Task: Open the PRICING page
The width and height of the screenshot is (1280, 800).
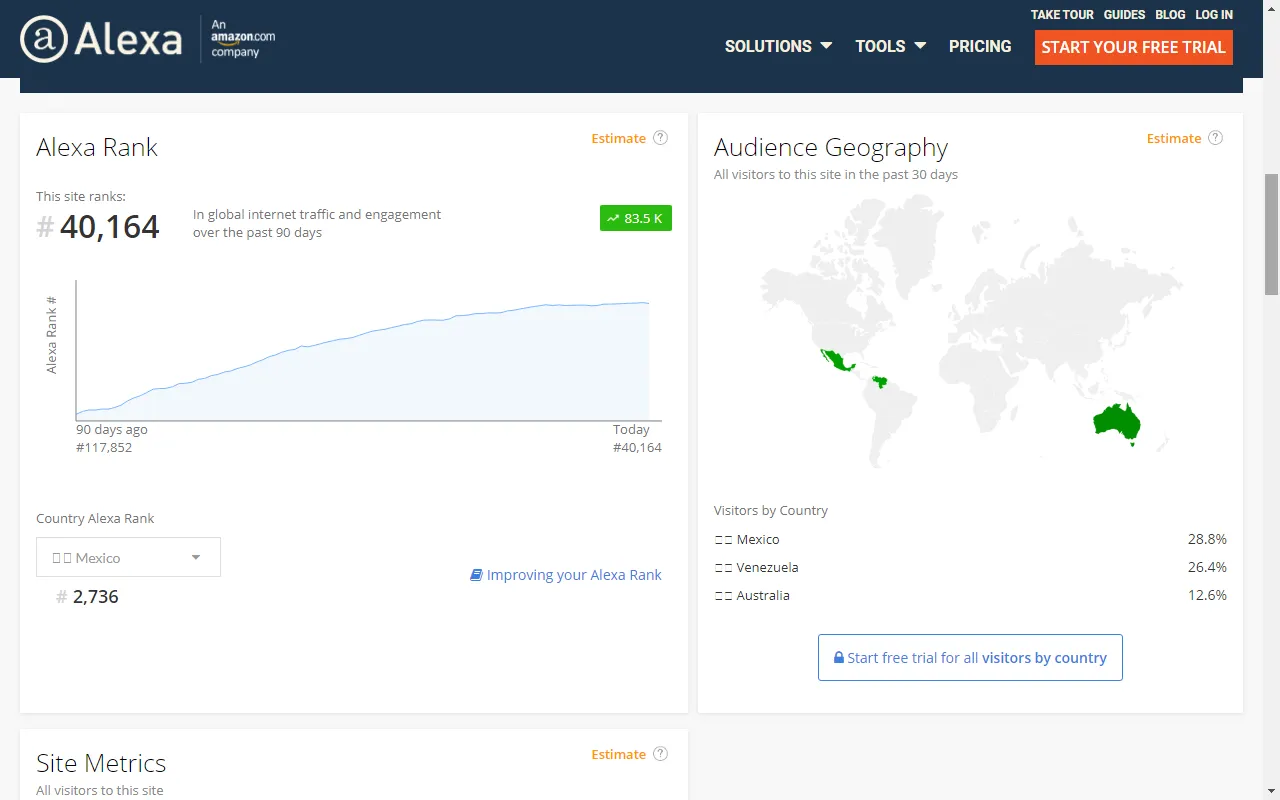Action: point(980,46)
